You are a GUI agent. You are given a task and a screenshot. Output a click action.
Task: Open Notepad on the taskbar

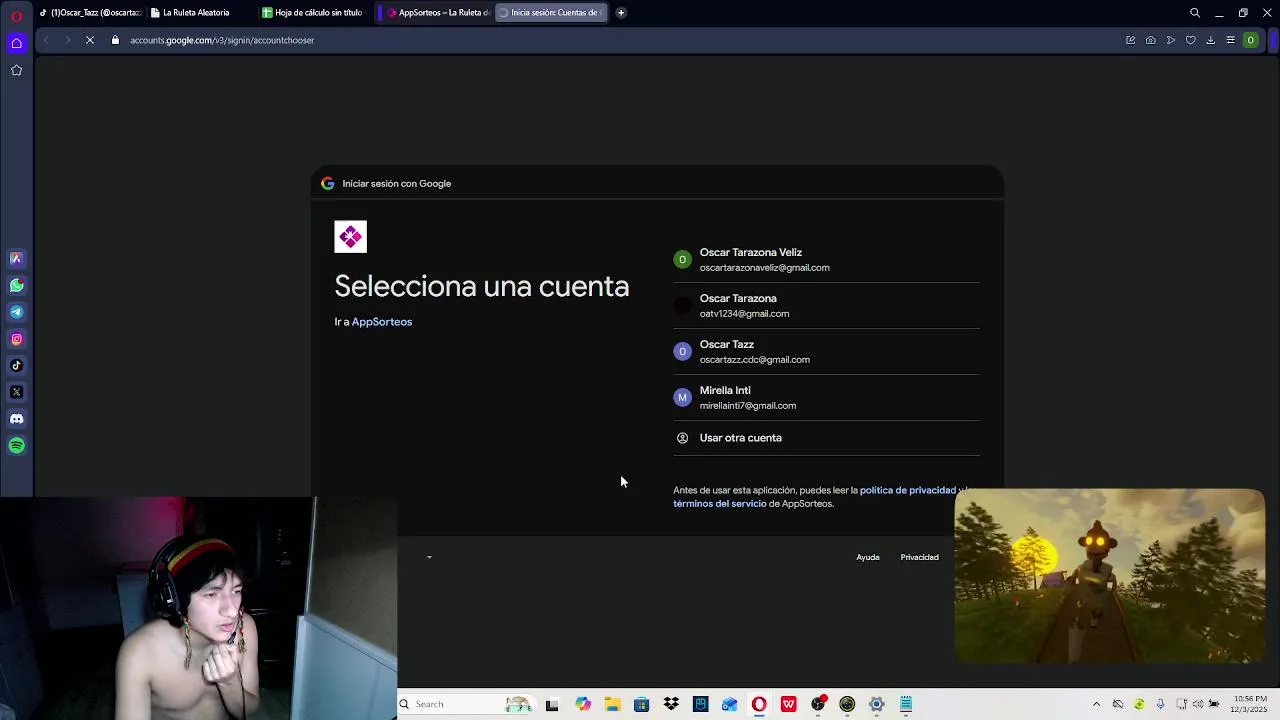(x=906, y=704)
